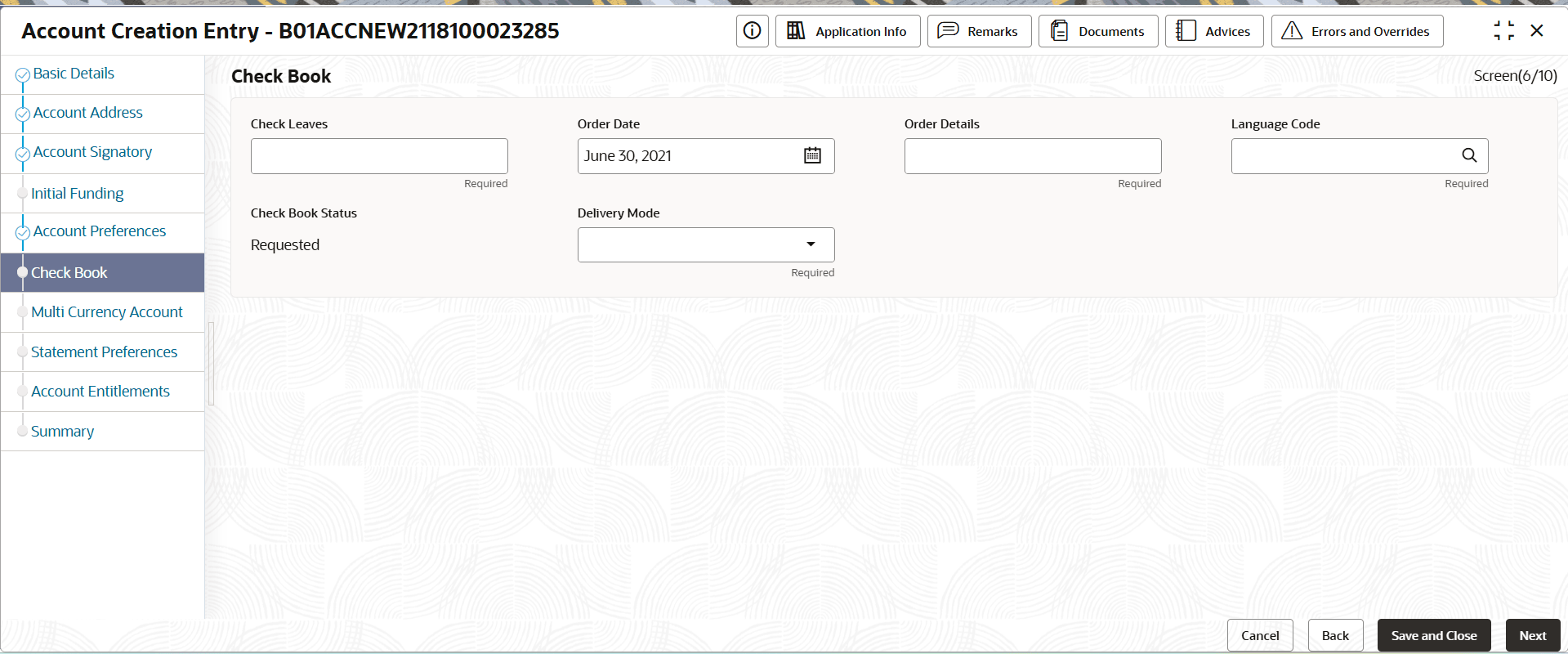
Task: Open Statement Preferences step
Action: click(102, 352)
